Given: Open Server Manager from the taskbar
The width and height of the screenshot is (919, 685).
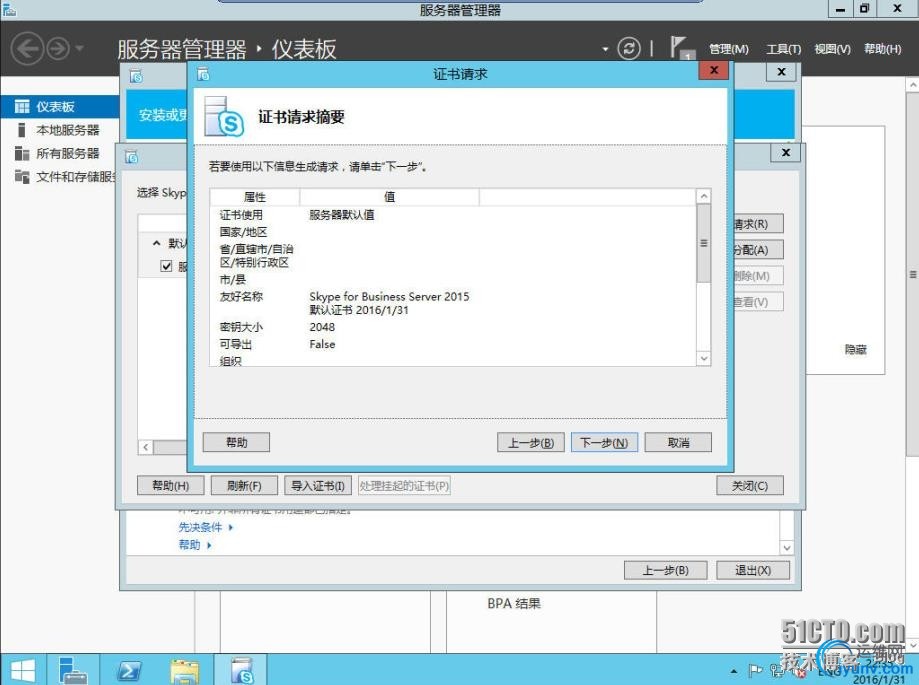Looking at the screenshot, I should (73, 670).
